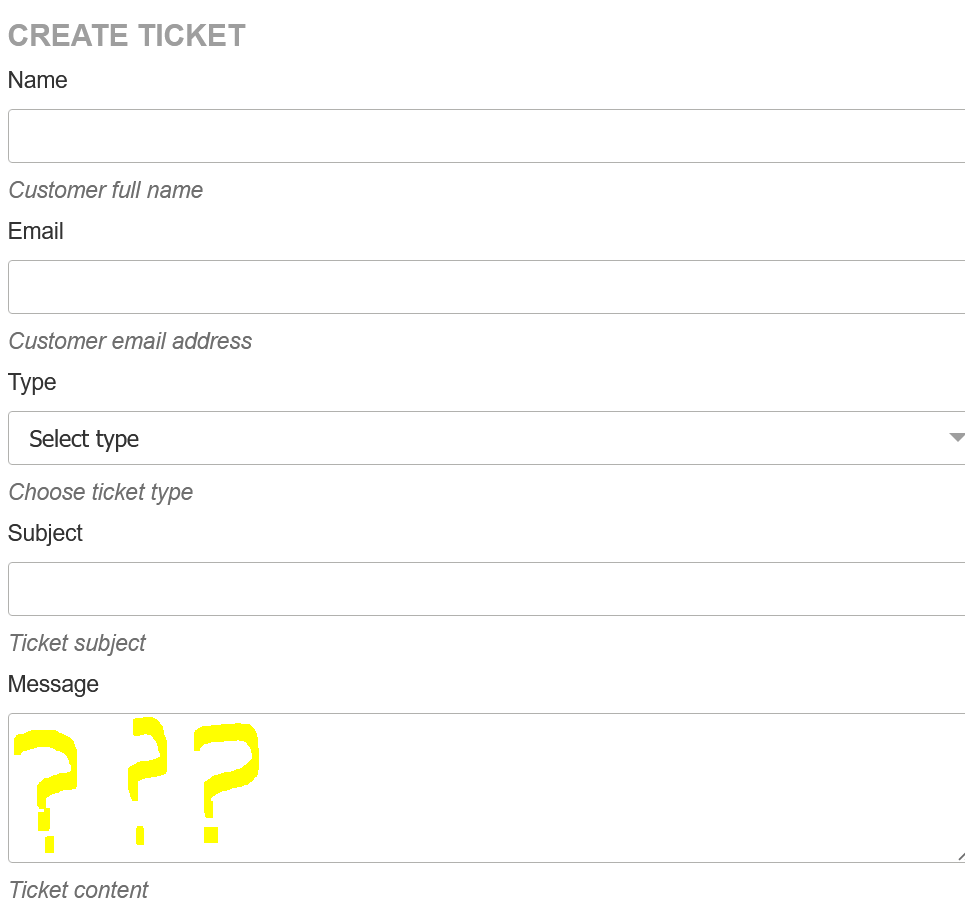Click the Ticket content helper text

click(x=78, y=889)
